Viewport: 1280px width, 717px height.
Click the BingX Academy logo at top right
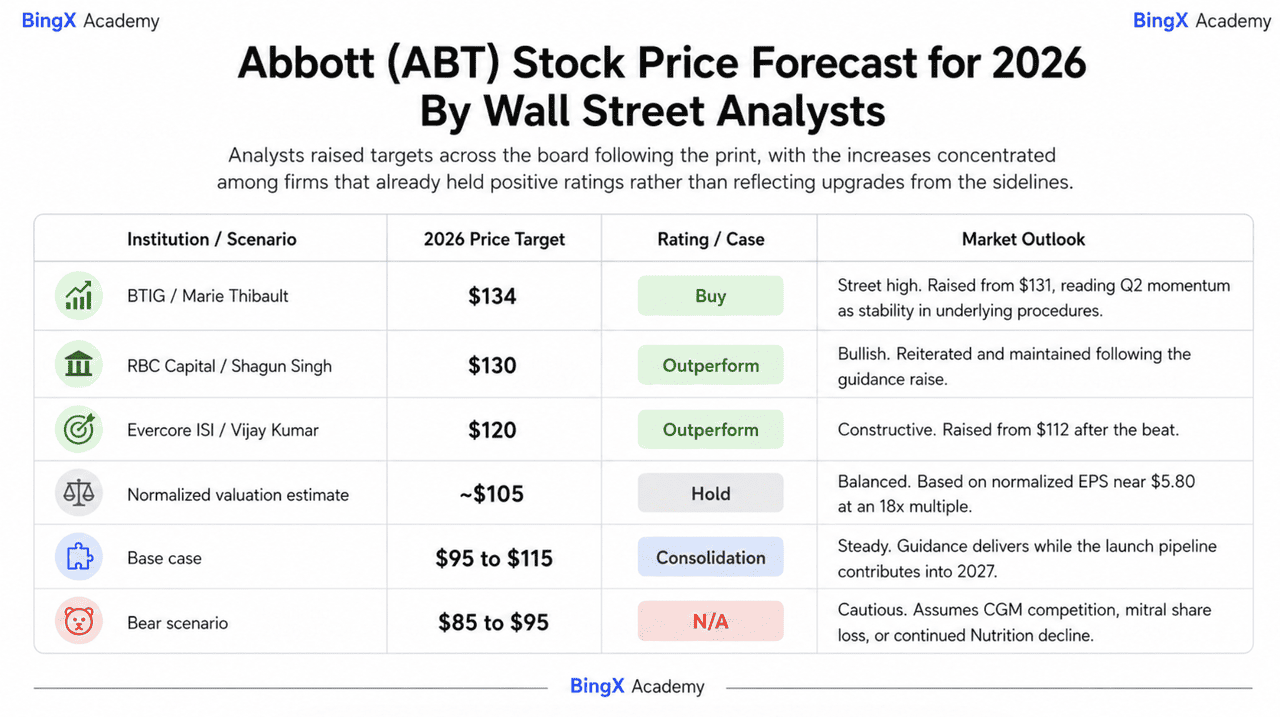1202,21
